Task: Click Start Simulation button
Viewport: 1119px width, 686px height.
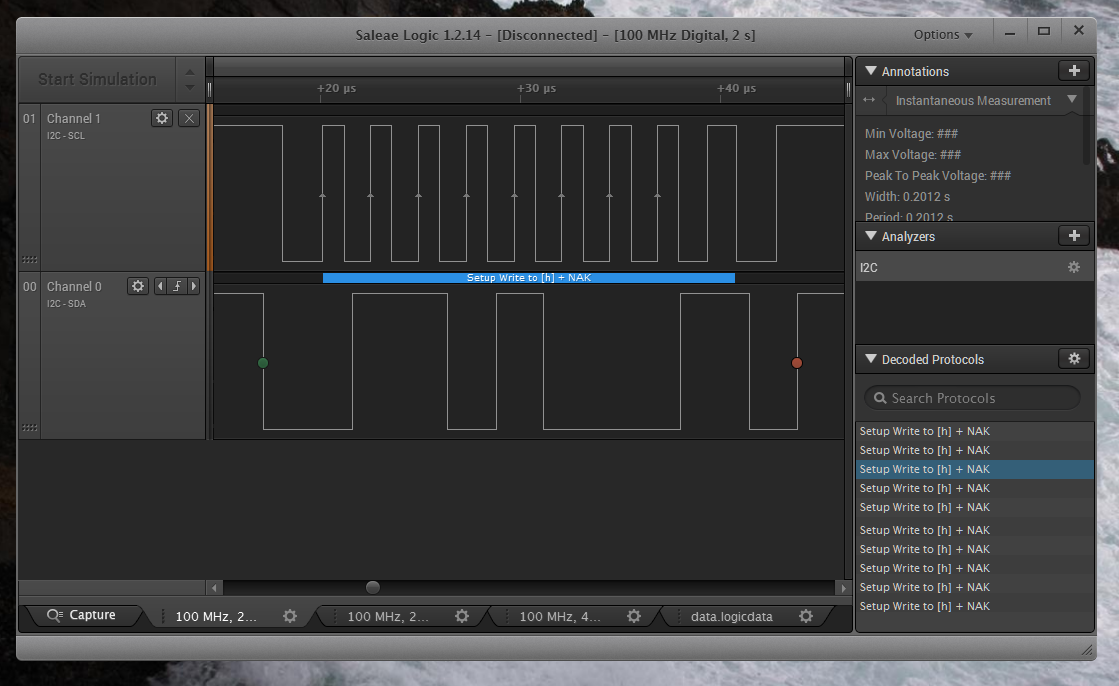Action: (97, 79)
